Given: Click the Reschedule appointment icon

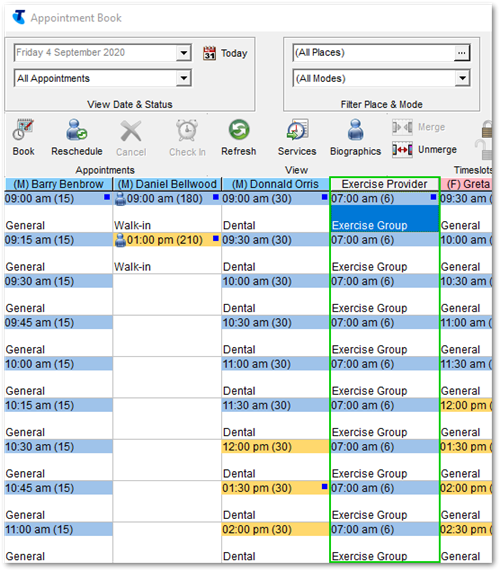Looking at the screenshot, I should (76, 130).
